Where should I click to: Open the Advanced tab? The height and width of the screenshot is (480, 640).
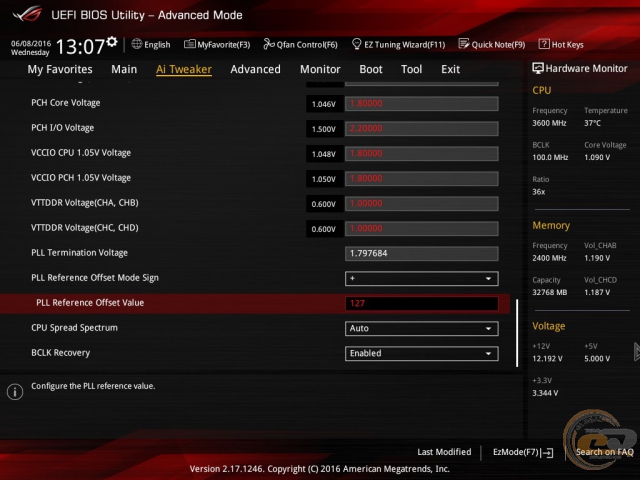coord(256,69)
